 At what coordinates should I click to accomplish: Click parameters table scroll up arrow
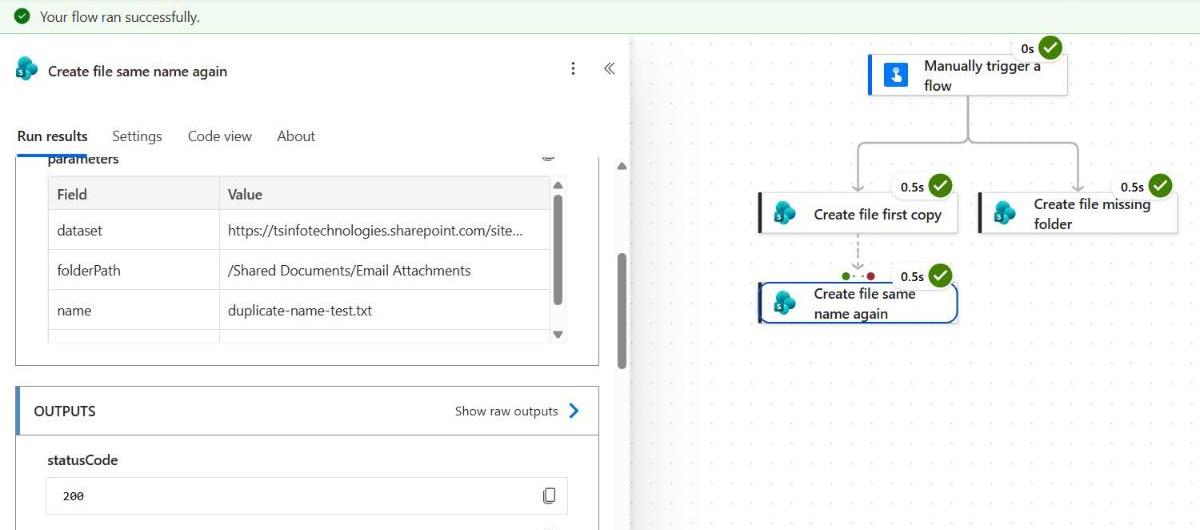coord(558,185)
